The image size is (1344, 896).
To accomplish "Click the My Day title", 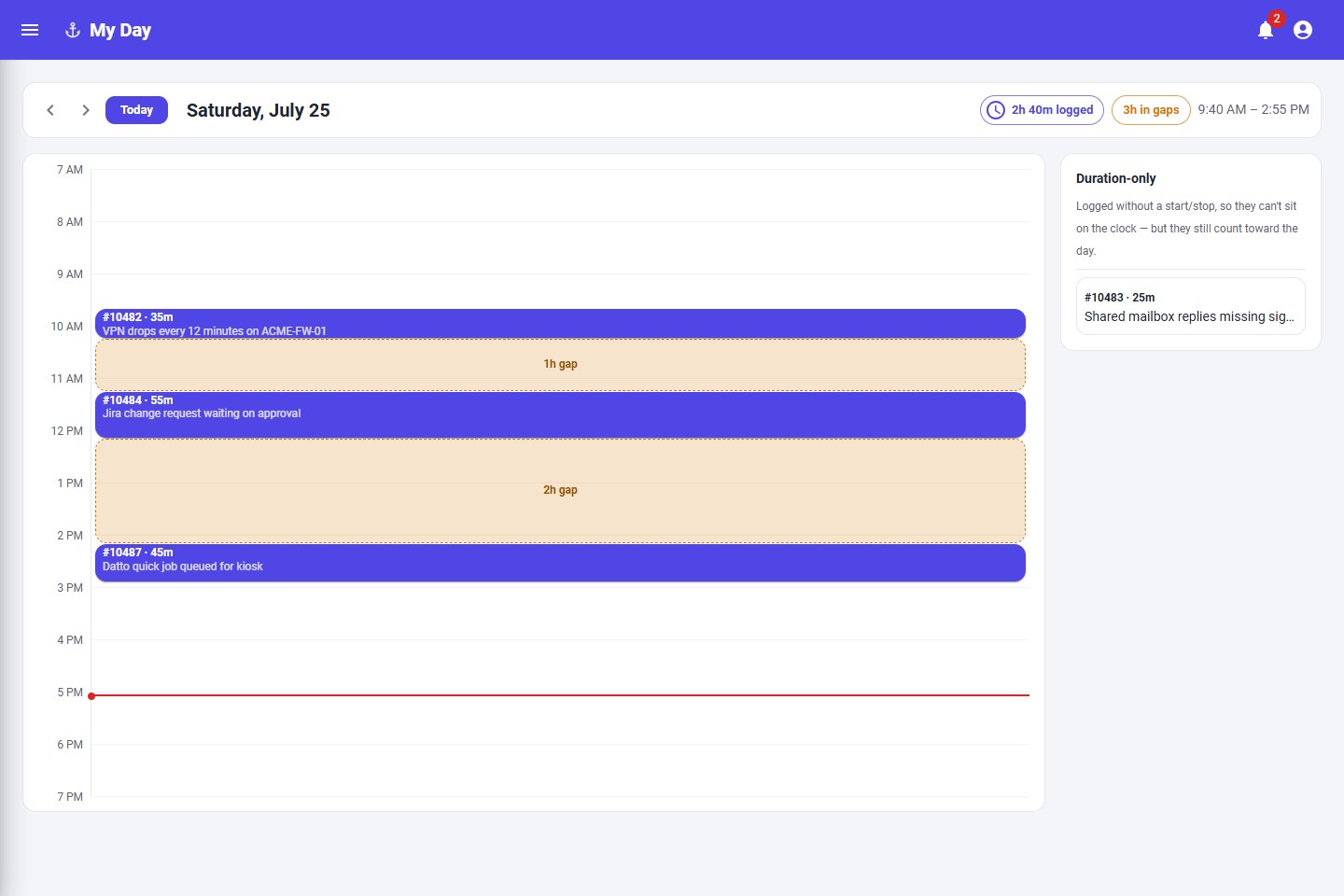I will (x=120, y=30).
